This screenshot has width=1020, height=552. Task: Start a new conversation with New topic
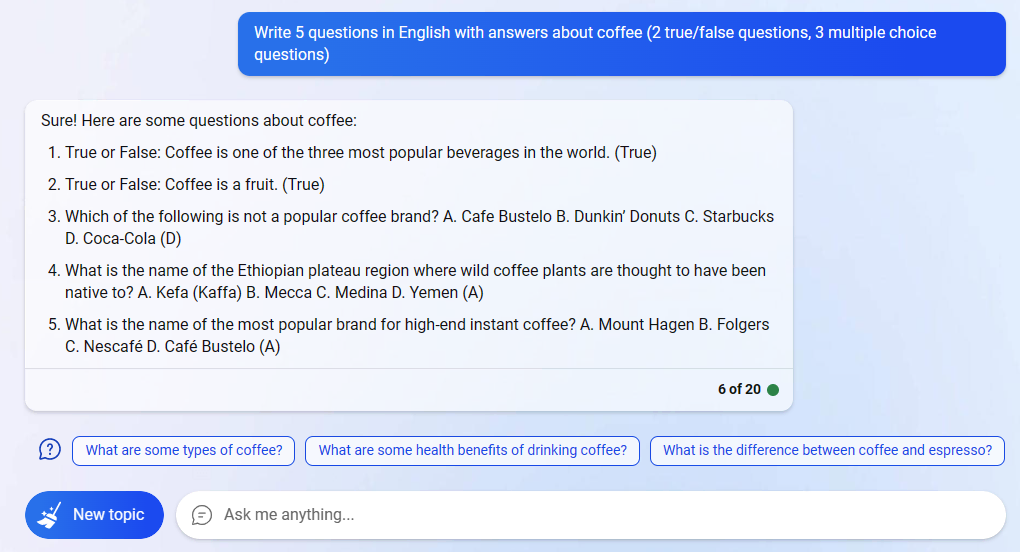(x=94, y=515)
